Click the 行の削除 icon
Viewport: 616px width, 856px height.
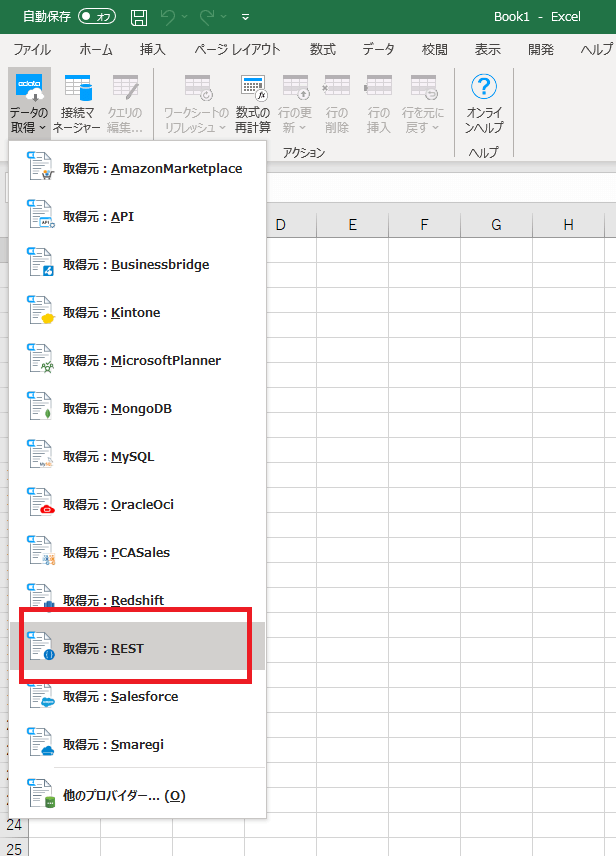pos(337,104)
